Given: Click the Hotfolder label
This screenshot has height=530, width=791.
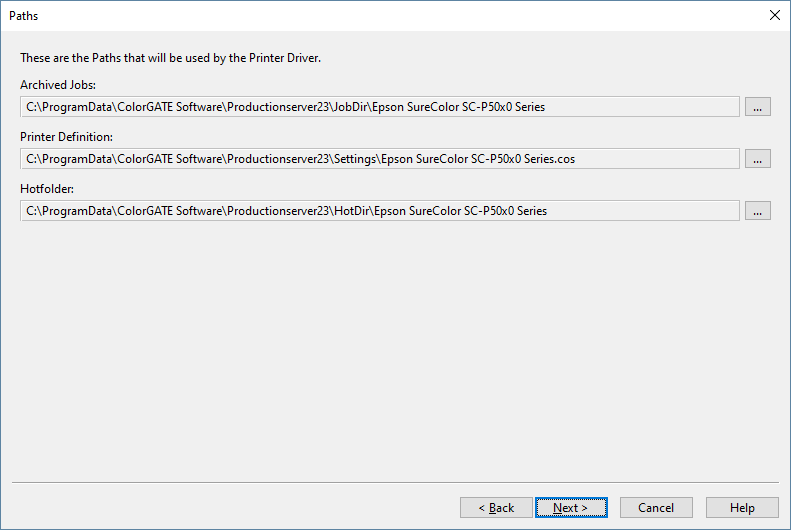Looking at the screenshot, I should pos(47,188).
